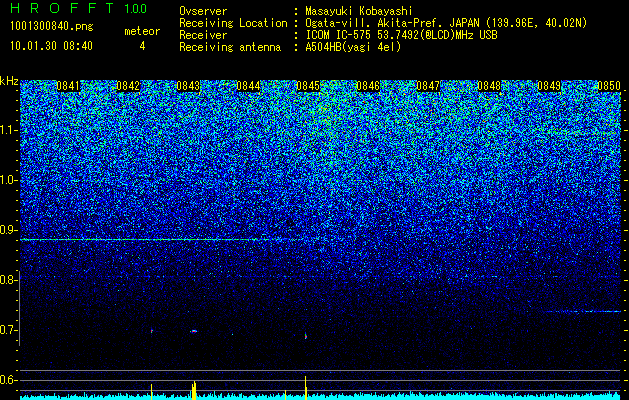Click the HROFFT 1.0.0 title text

coord(79,8)
